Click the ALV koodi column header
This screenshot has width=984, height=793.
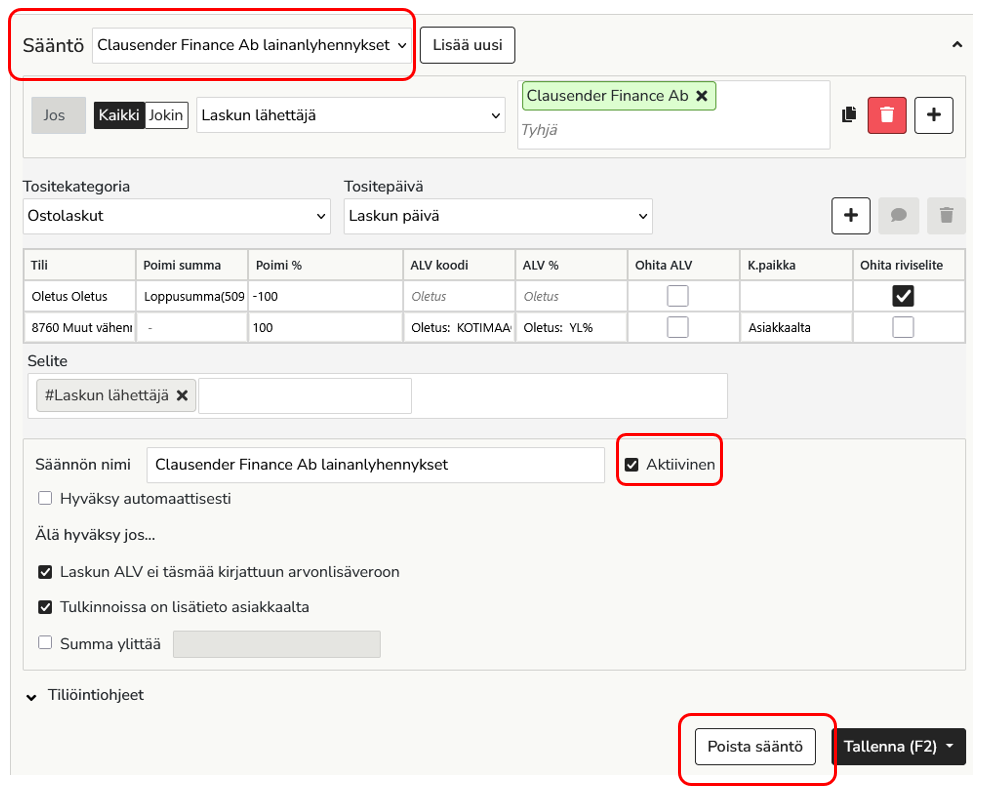[x=459, y=265]
